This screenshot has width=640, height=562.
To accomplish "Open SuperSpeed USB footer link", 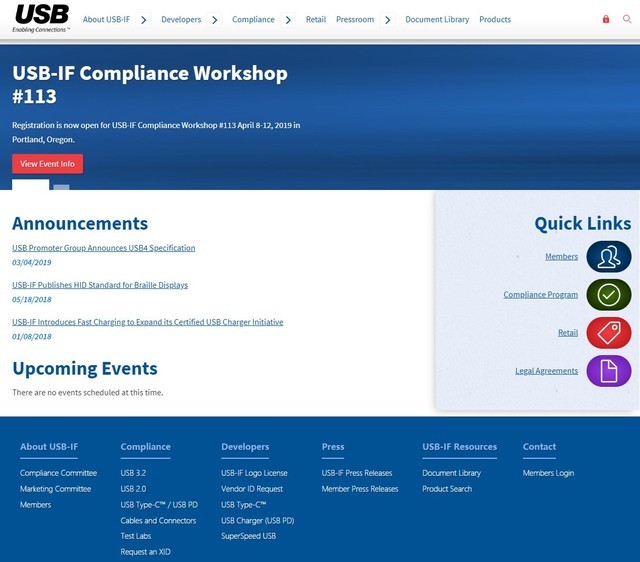I will pos(249,536).
